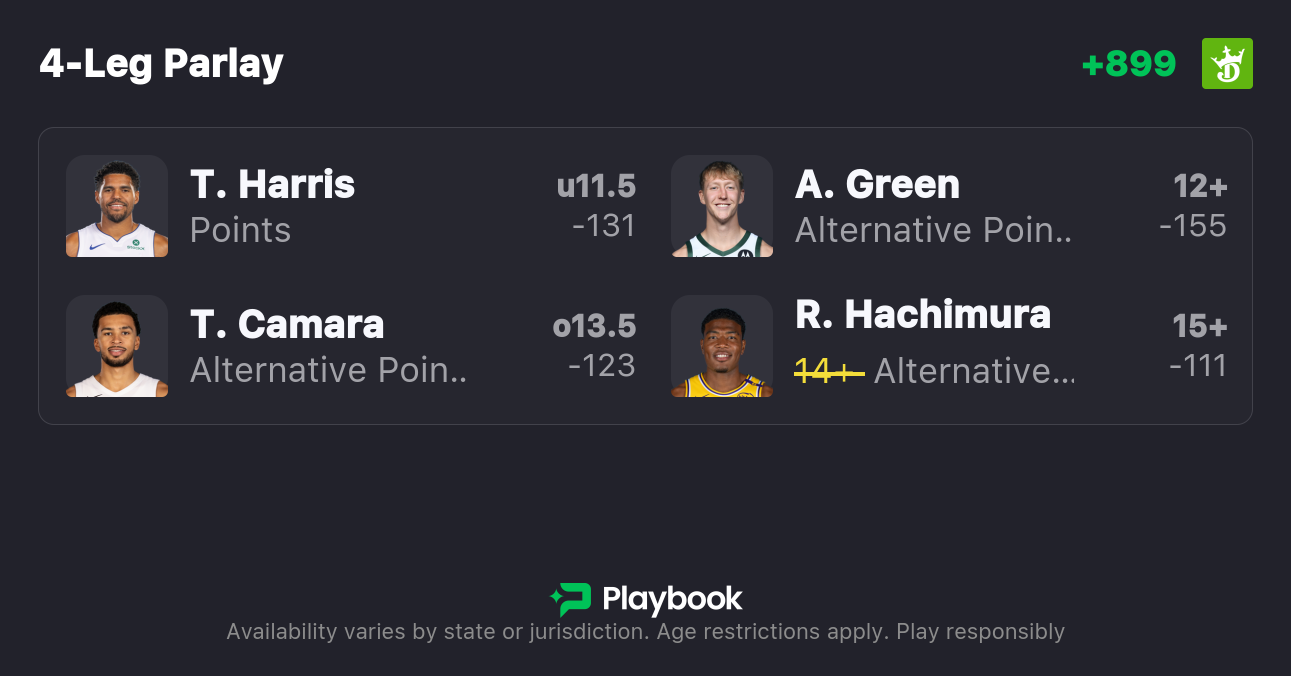Click the Playbook logo icon
The width and height of the screenshot is (1291, 676).
point(570,599)
